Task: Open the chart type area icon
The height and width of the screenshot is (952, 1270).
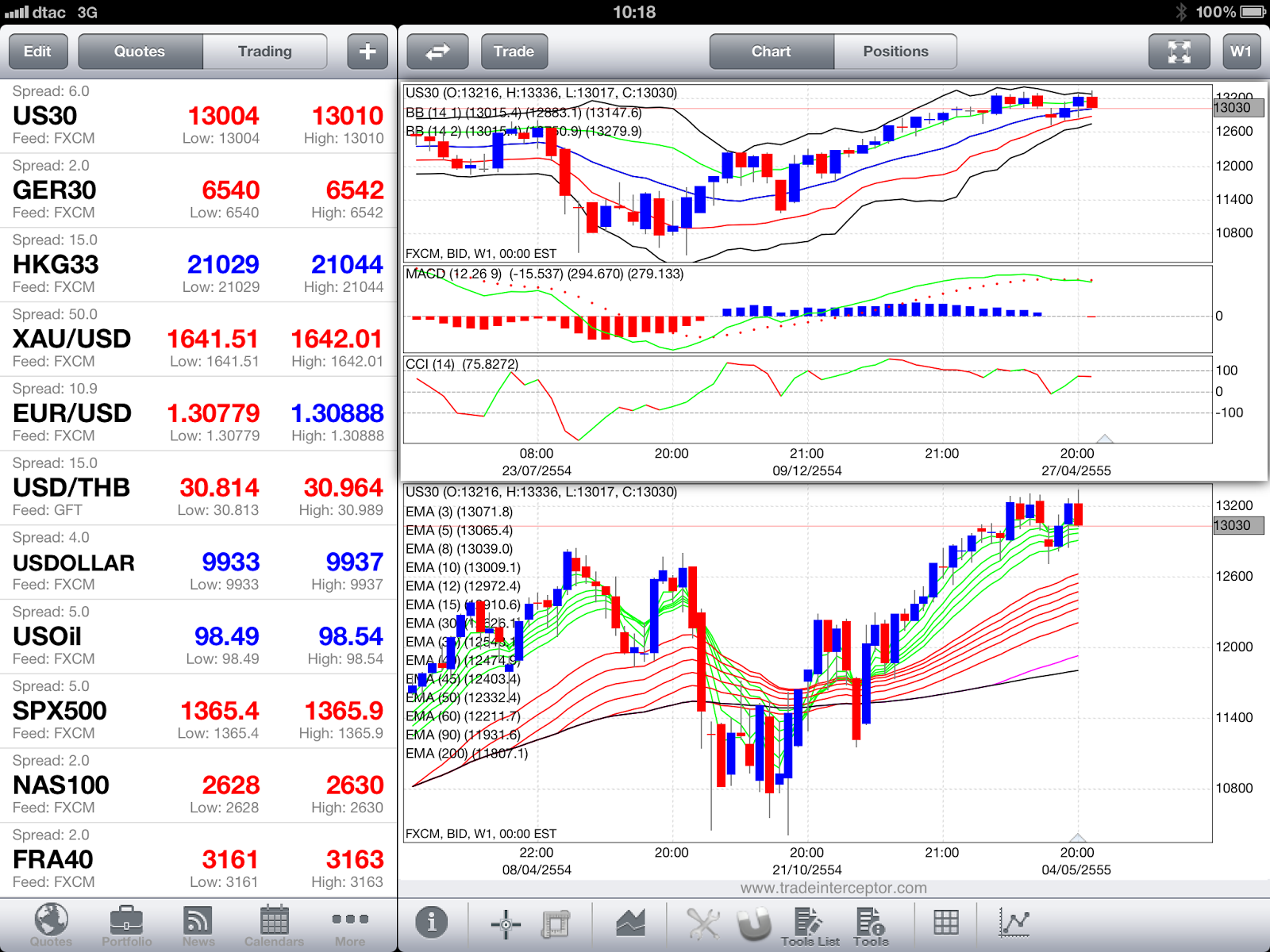Action: pyautogui.click(x=631, y=923)
